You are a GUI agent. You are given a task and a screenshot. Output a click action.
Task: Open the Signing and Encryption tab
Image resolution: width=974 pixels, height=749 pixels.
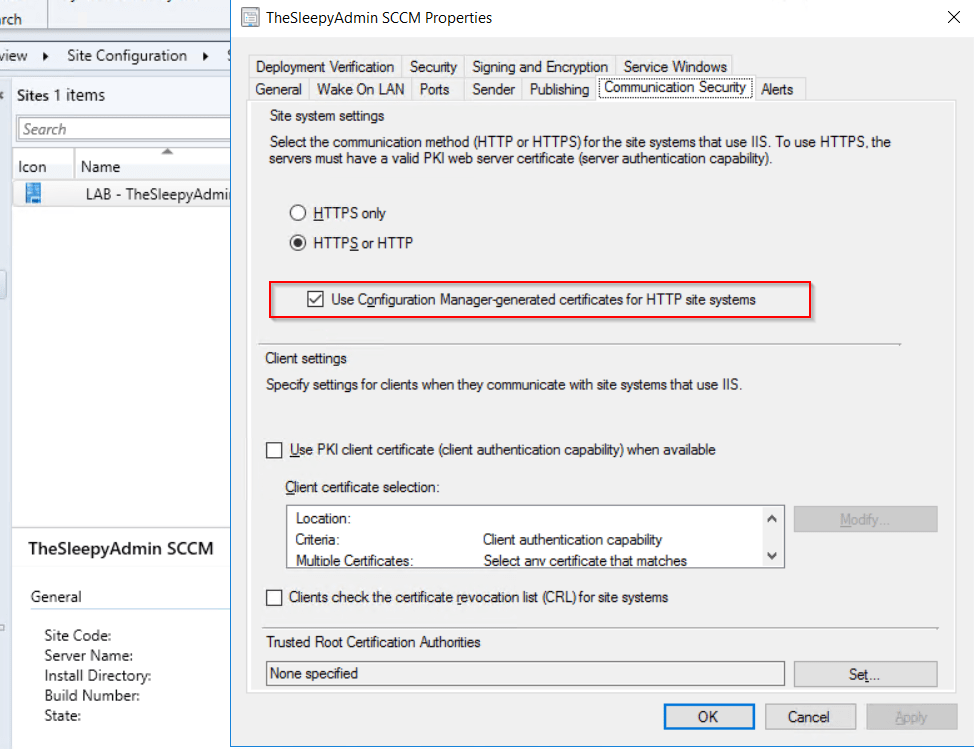click(x=539, y=67)
